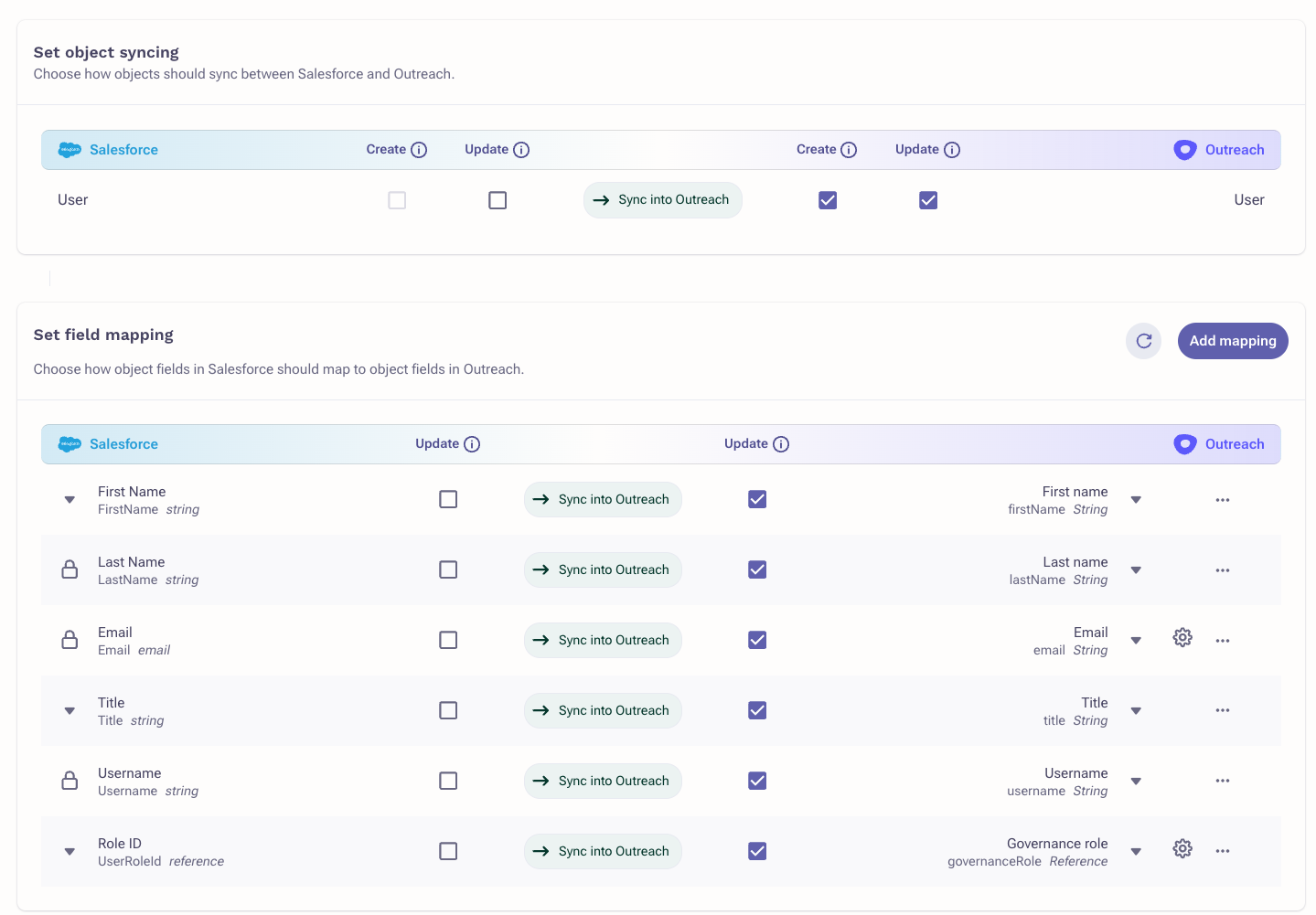Uncheck Outreach Create for User object
This screenshot has width=1316, height=915.
point(828,200)
